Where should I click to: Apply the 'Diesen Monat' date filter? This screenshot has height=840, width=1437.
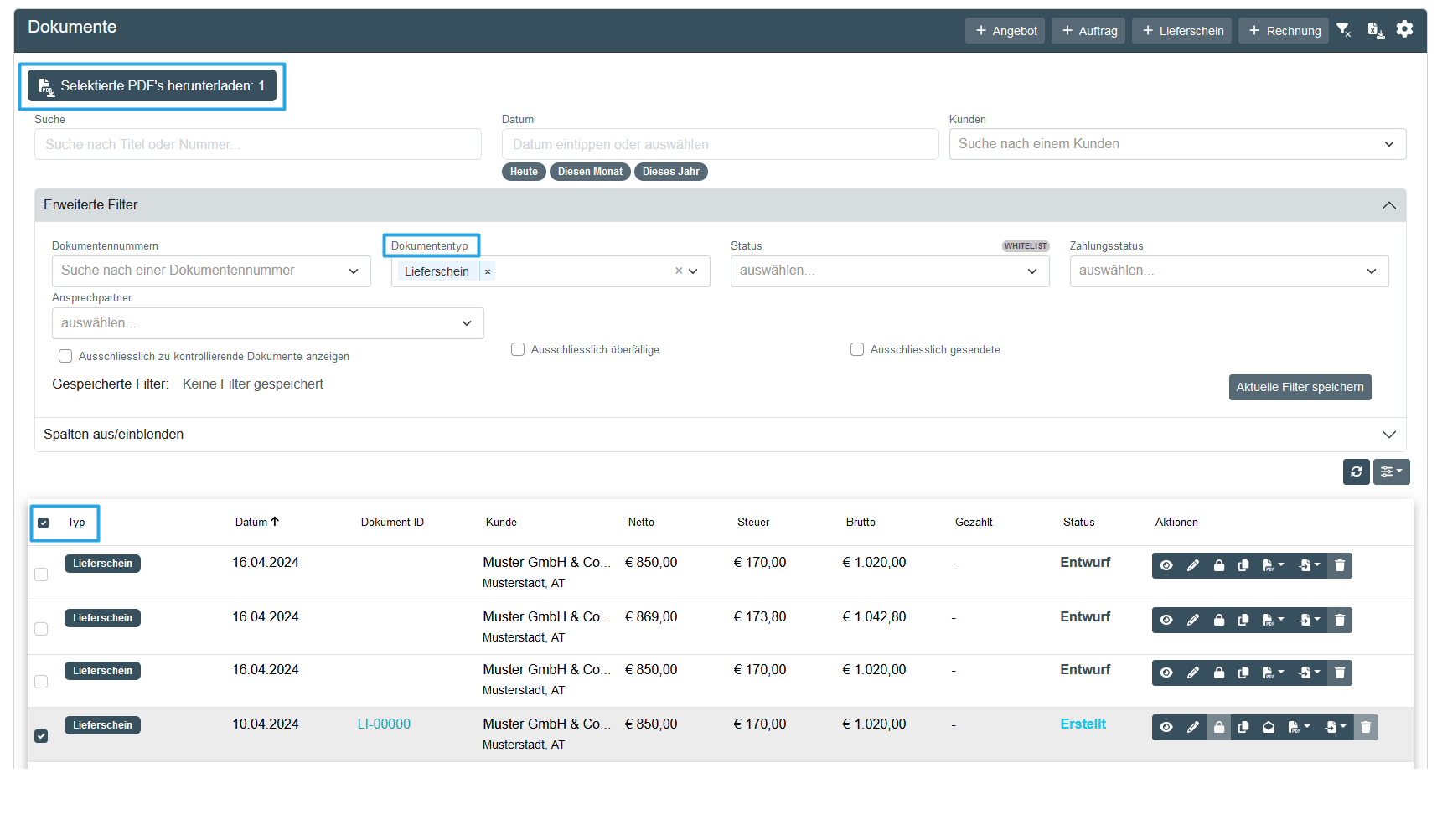click(590, 172)
